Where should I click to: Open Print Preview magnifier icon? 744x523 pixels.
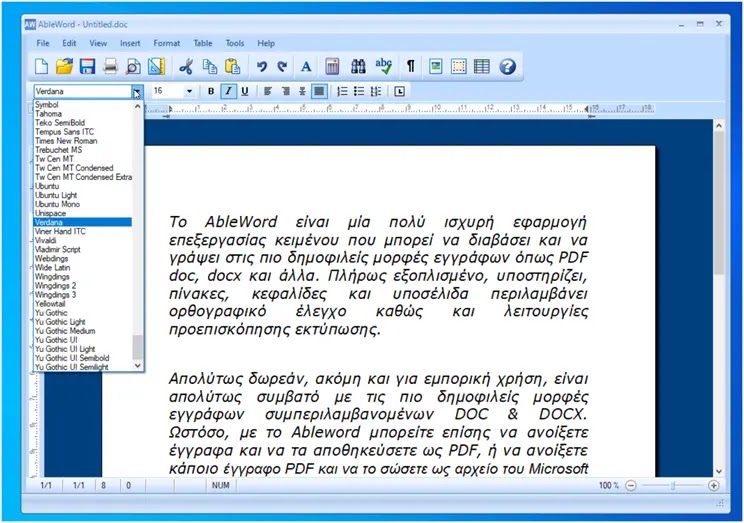(133, 66)
